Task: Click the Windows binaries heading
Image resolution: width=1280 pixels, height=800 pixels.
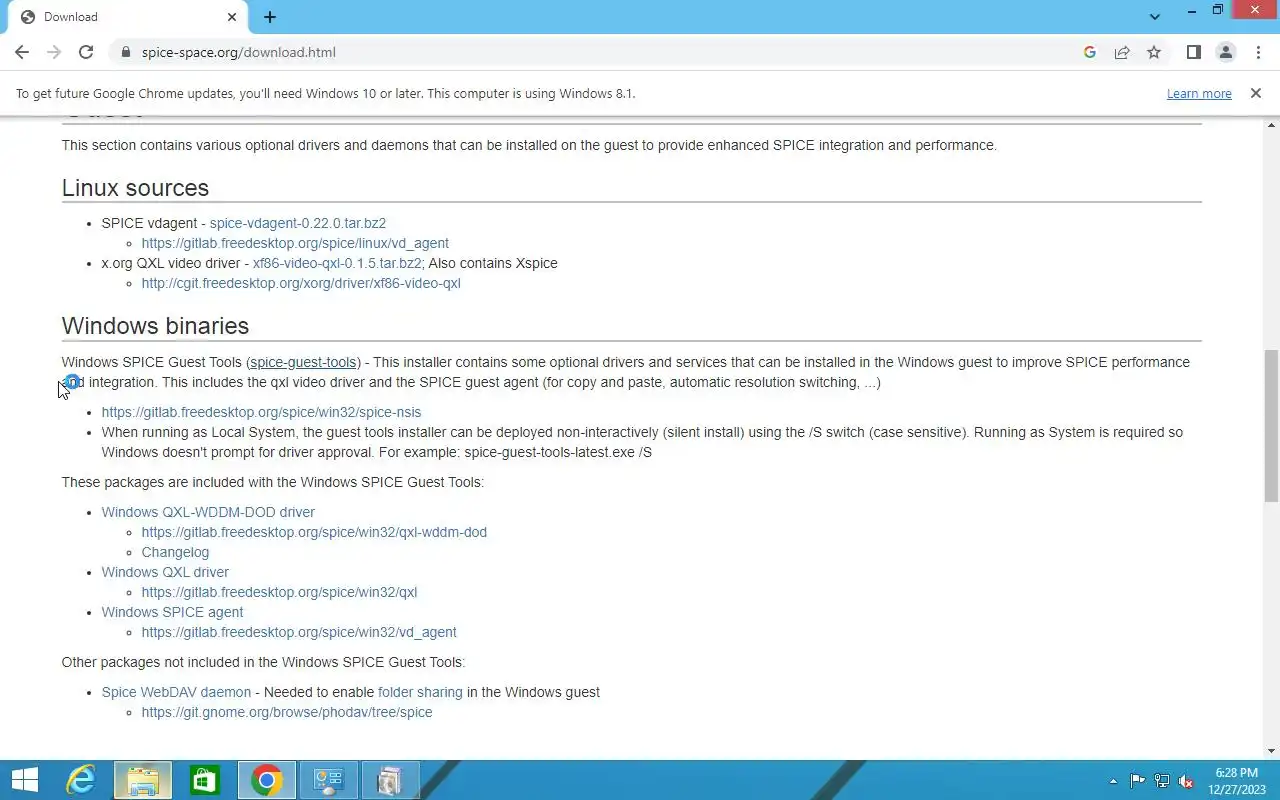Action: pos(155,326)
